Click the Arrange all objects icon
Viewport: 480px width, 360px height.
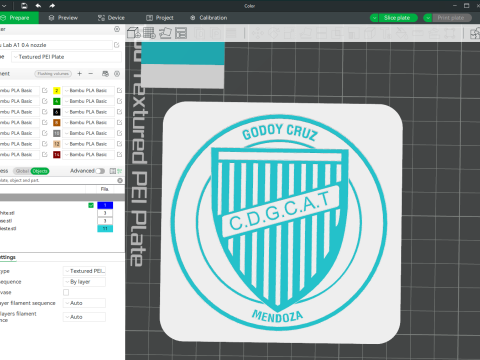pyautogui.click(x=181, y=33)
